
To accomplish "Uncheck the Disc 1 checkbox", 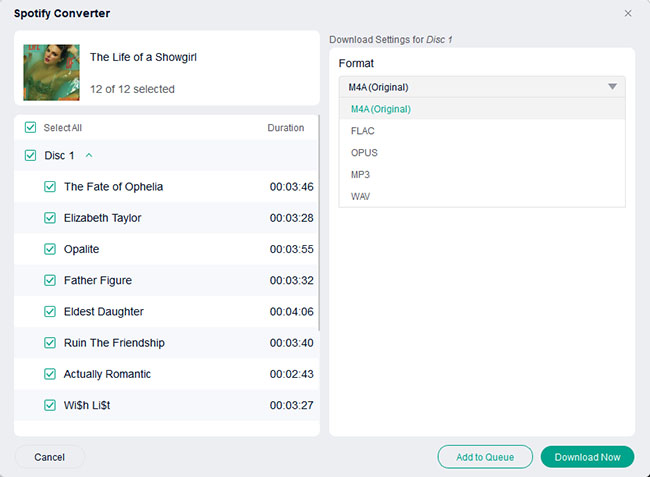I will coord(30,155).
